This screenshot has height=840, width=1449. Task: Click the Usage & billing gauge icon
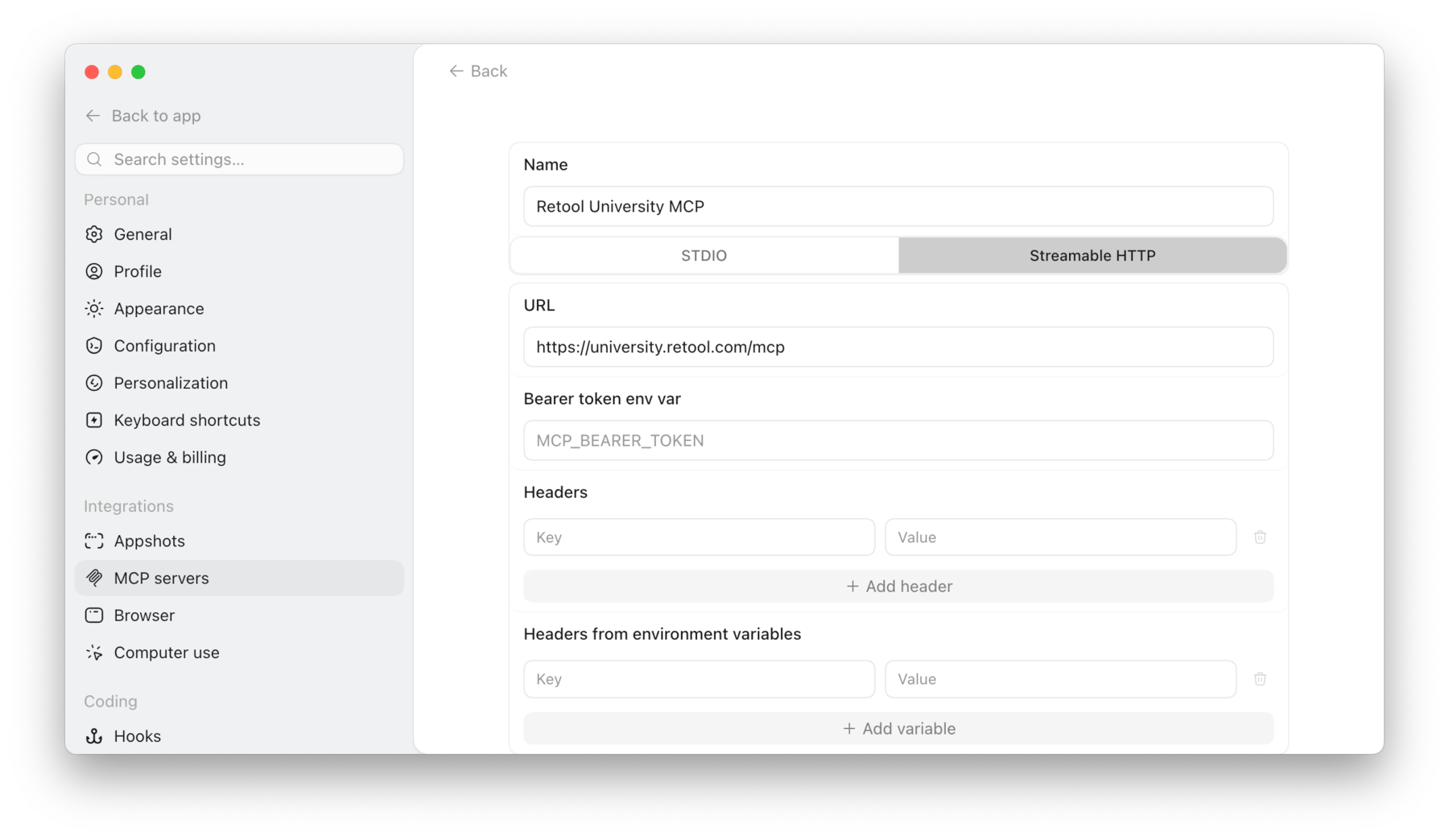(94, 457)
